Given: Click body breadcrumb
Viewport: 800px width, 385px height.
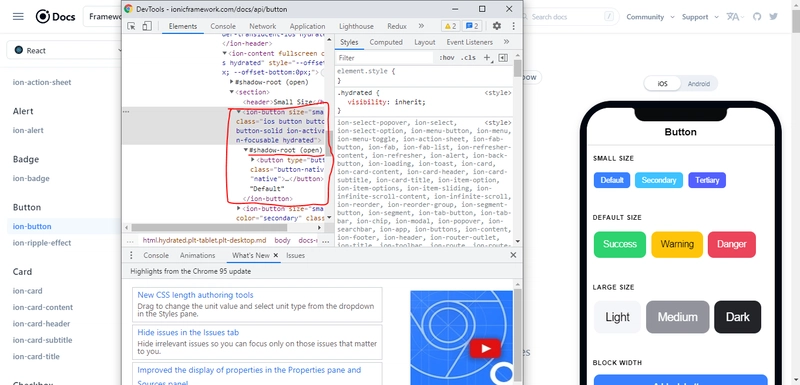Looking at the screenshot, I should [282, 240].
